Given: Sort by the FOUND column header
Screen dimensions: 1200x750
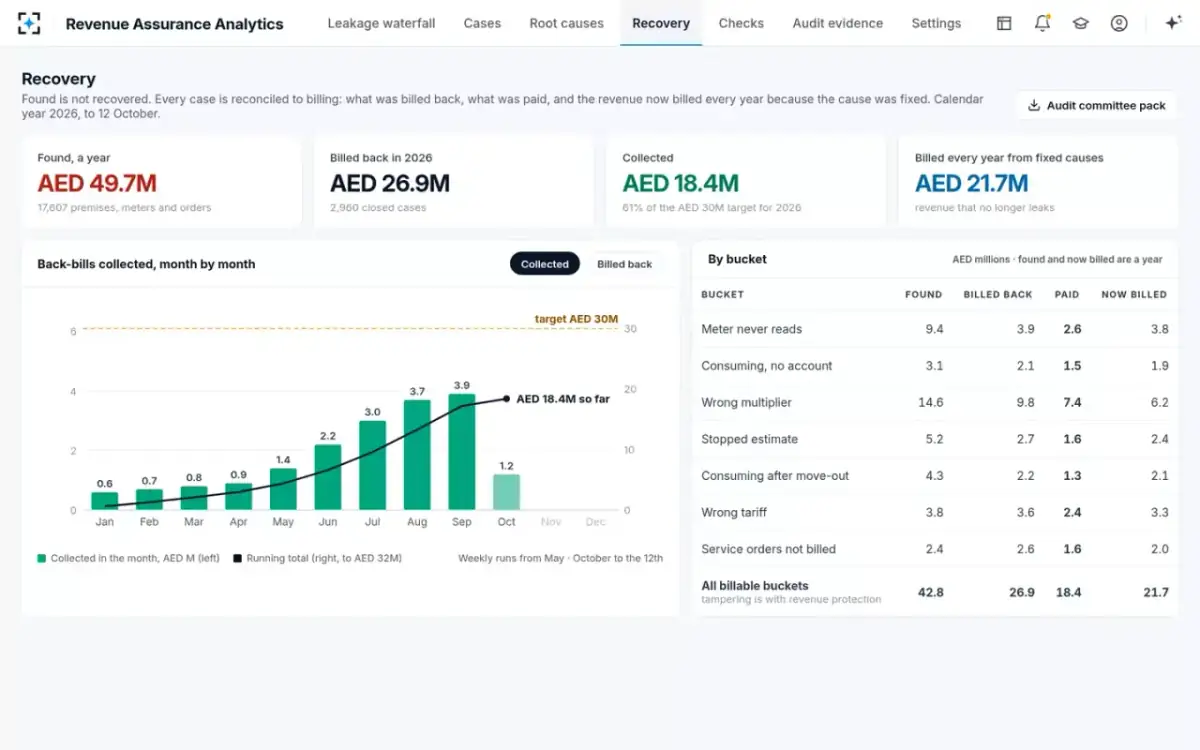Looking at the screenshot, I should click(x=923, y=294).
